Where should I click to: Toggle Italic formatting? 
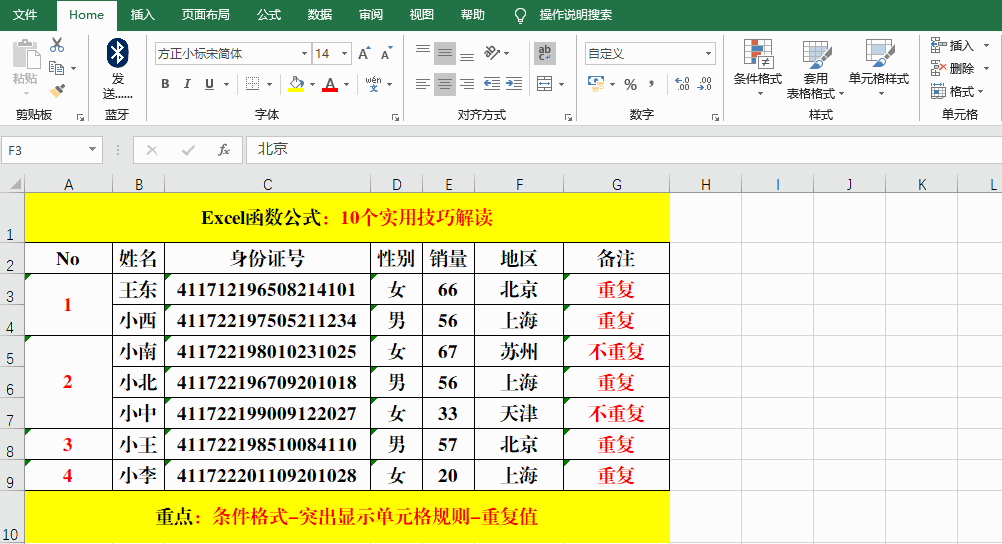click(187, 84)
